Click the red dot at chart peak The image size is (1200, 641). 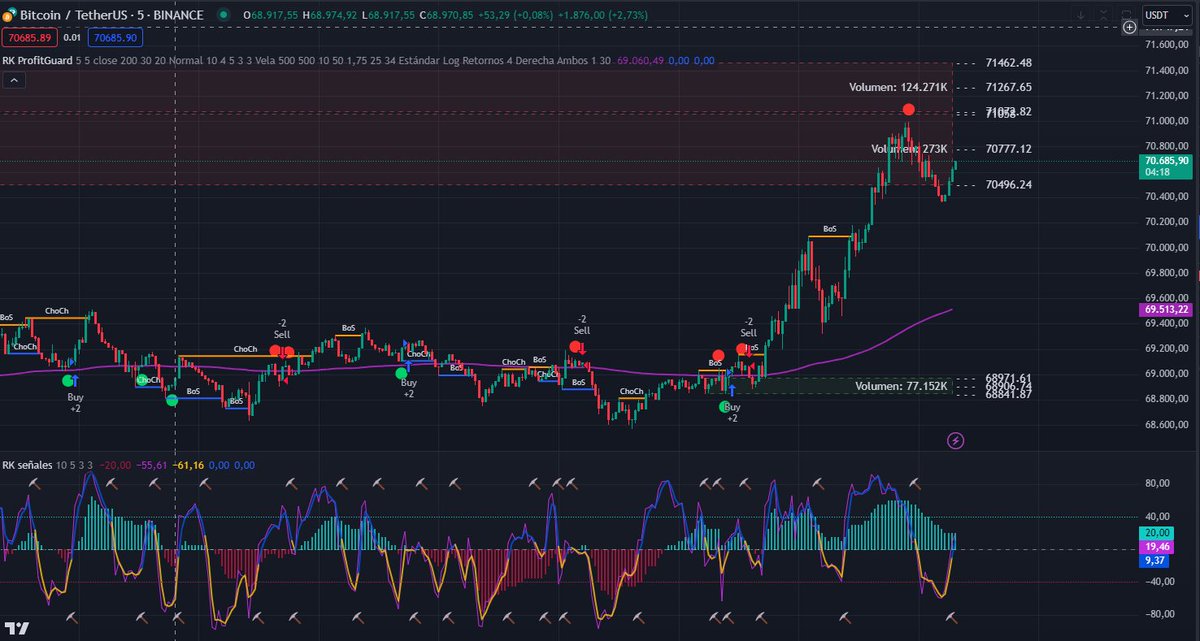tap(908, 109)
